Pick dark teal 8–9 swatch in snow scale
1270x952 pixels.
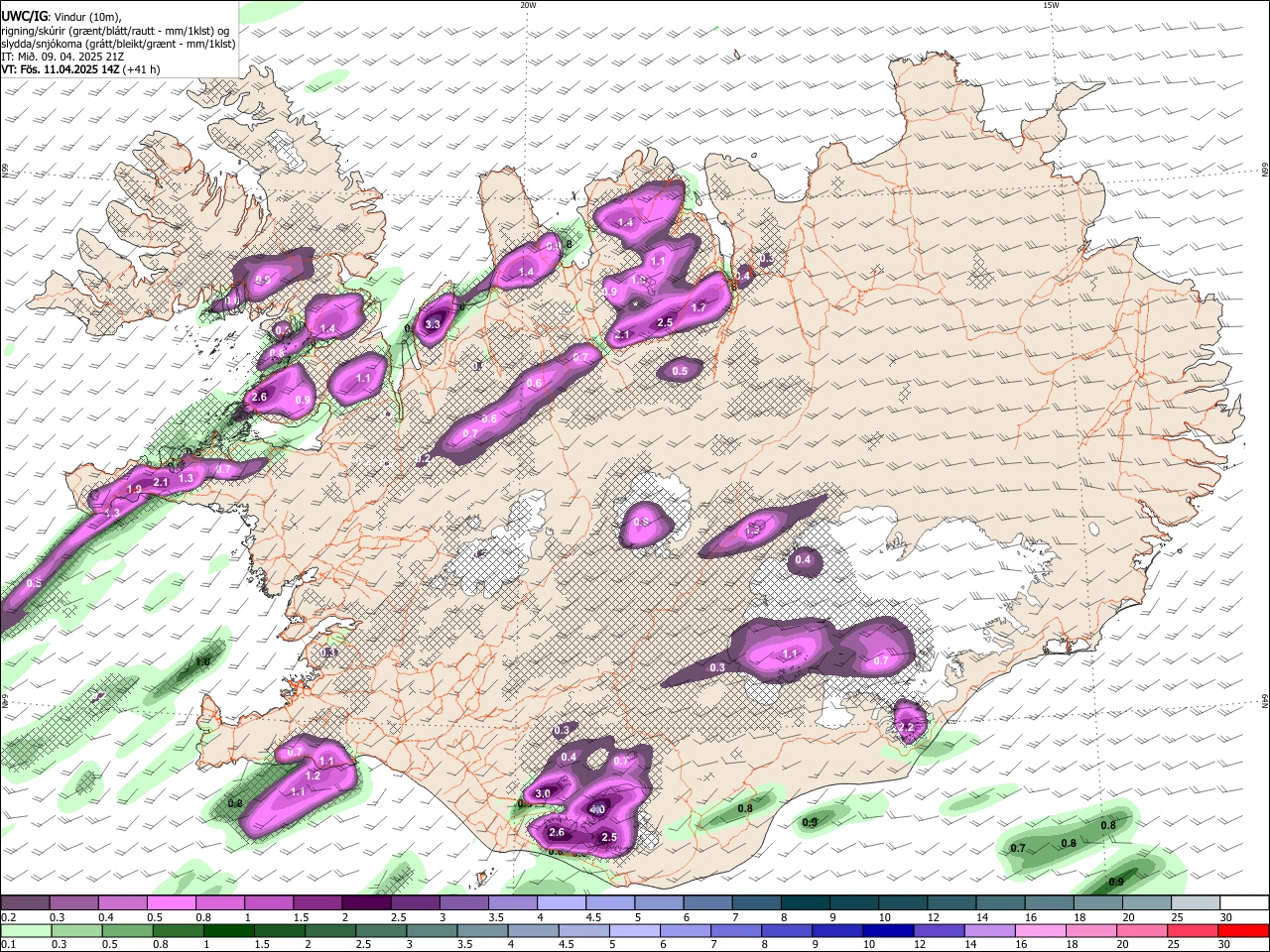coord(806,903)
